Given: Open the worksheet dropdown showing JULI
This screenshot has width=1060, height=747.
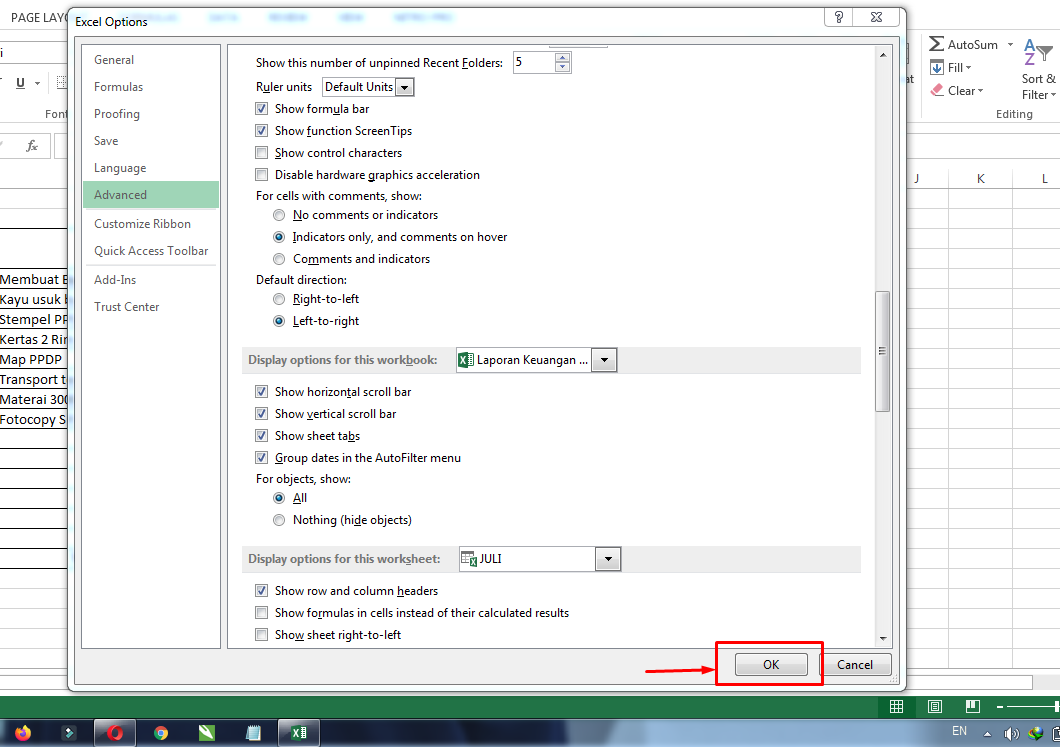Looking at the screenshot, I should (x=608, y=559).
